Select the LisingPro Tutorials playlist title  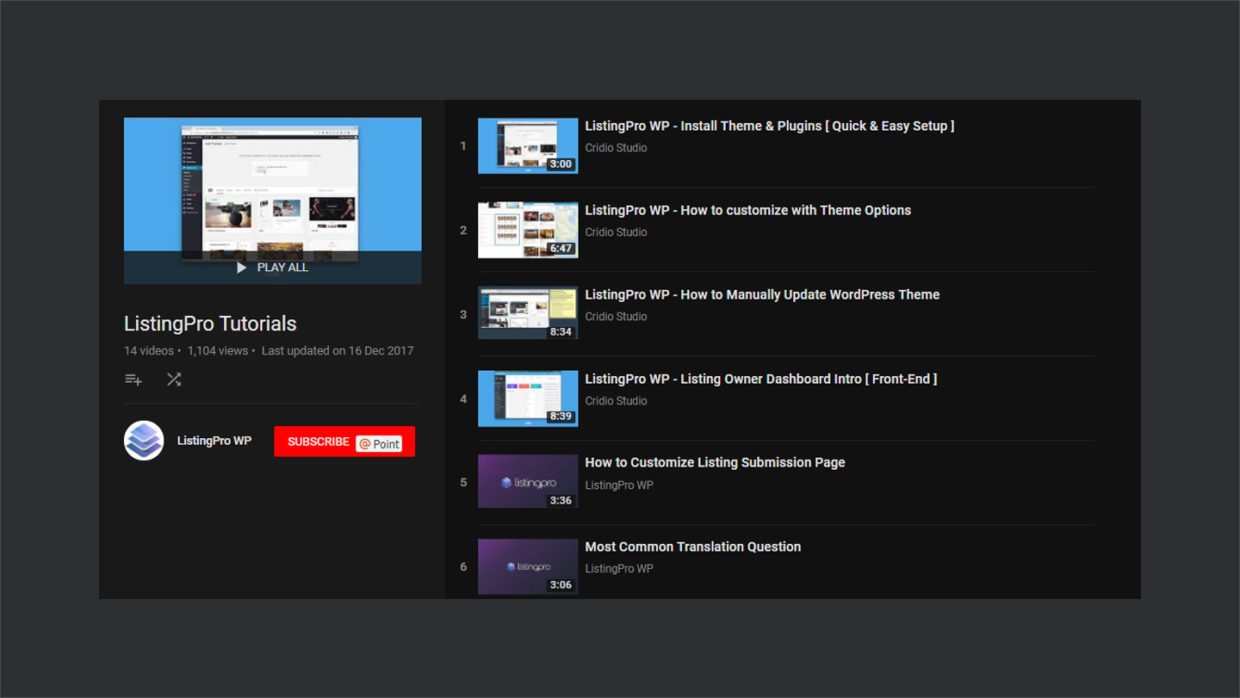point(209,323)
